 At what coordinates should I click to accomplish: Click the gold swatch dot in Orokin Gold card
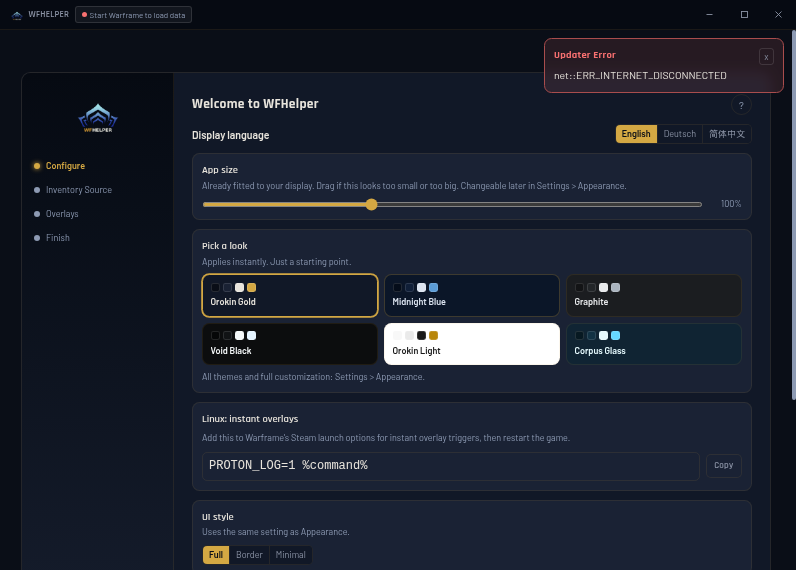[251, 288]
